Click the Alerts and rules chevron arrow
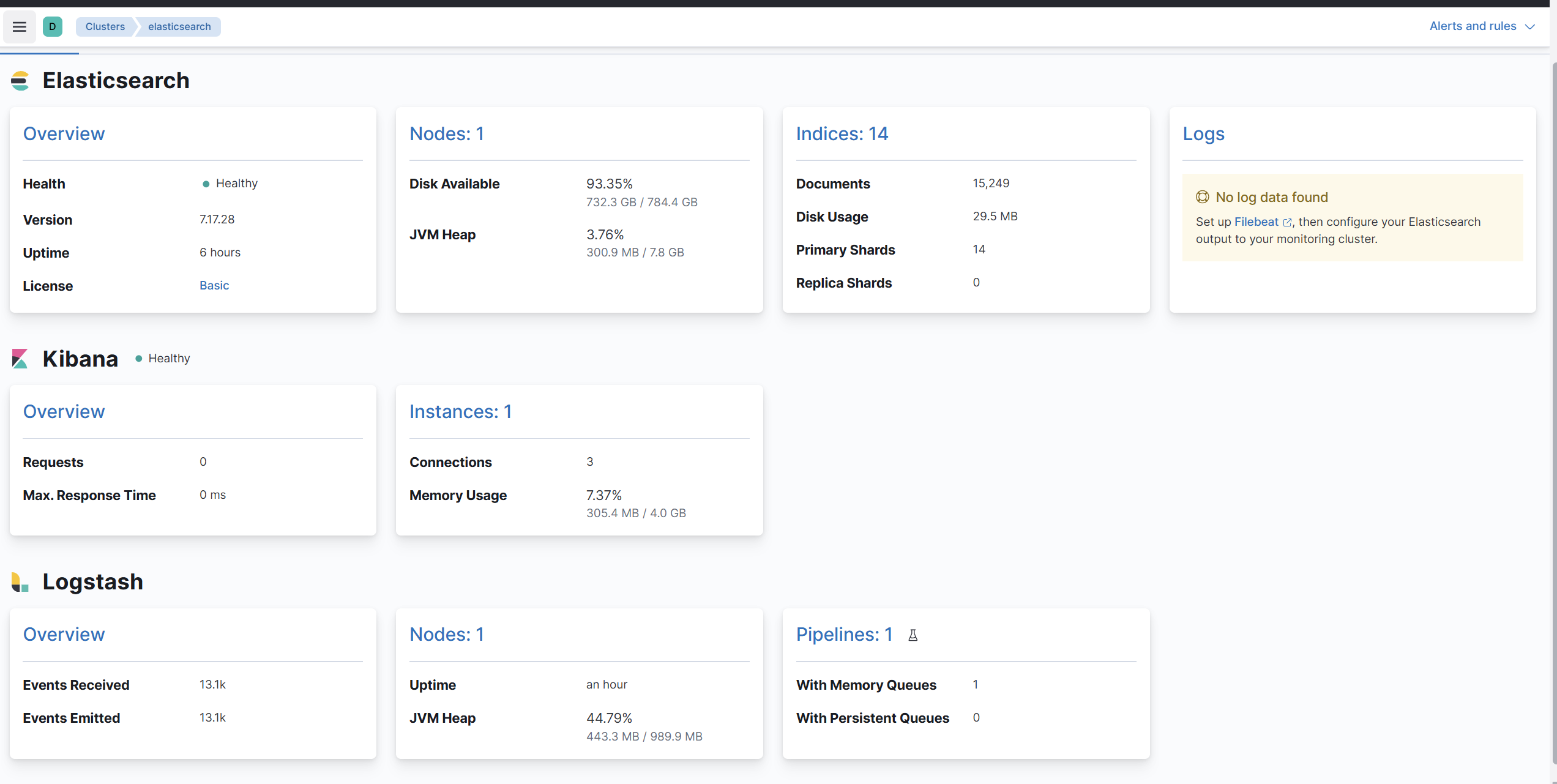Image resolution: width=1557 pixels, height=784 pixels. click(x=1530, y=27)
